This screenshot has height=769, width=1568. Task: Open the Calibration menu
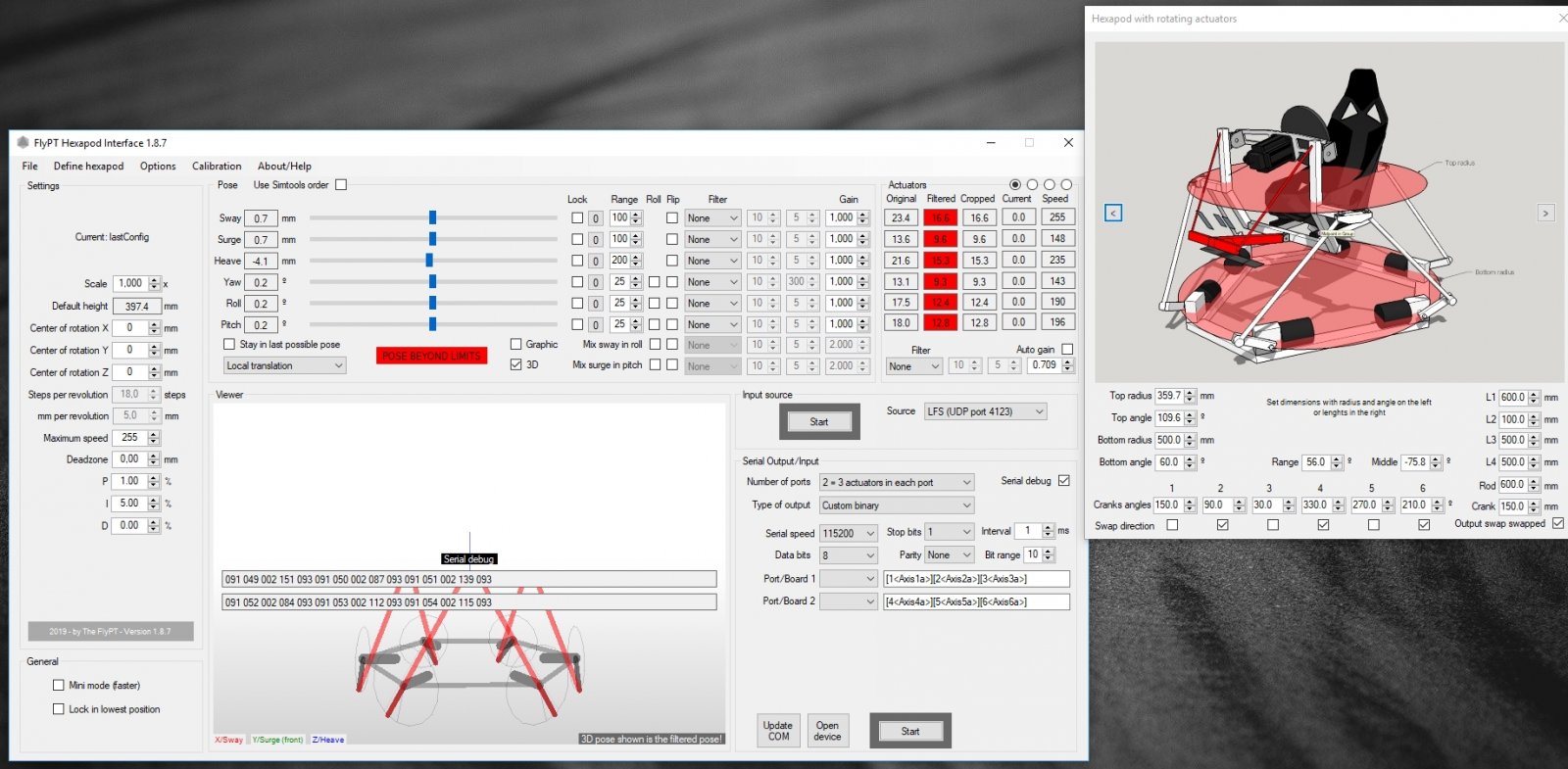[217, 167]
